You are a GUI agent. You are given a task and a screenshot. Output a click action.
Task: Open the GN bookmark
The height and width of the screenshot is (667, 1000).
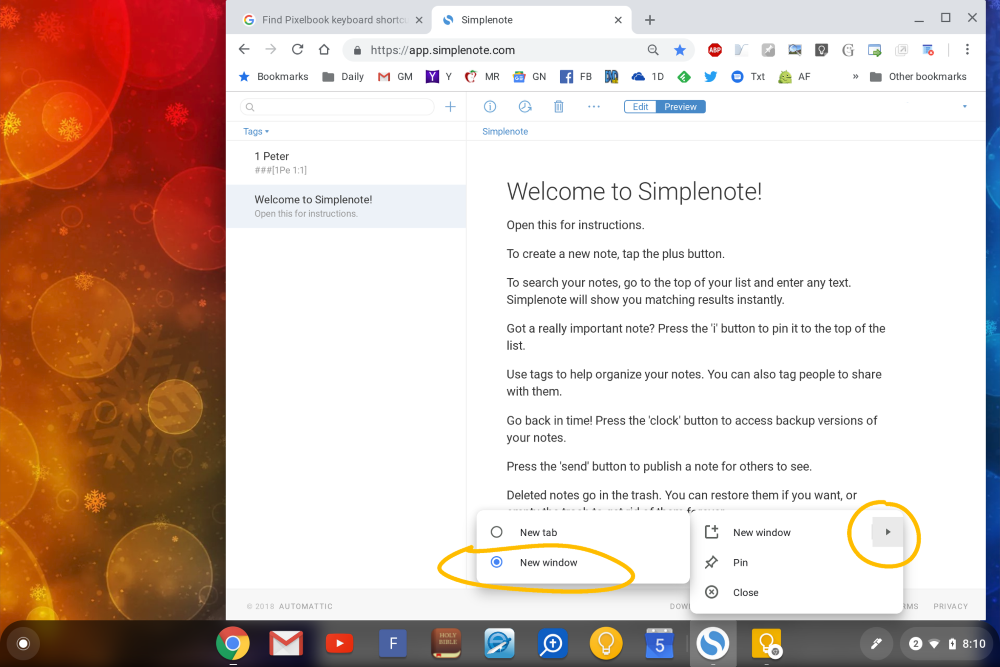pos(529,77)
